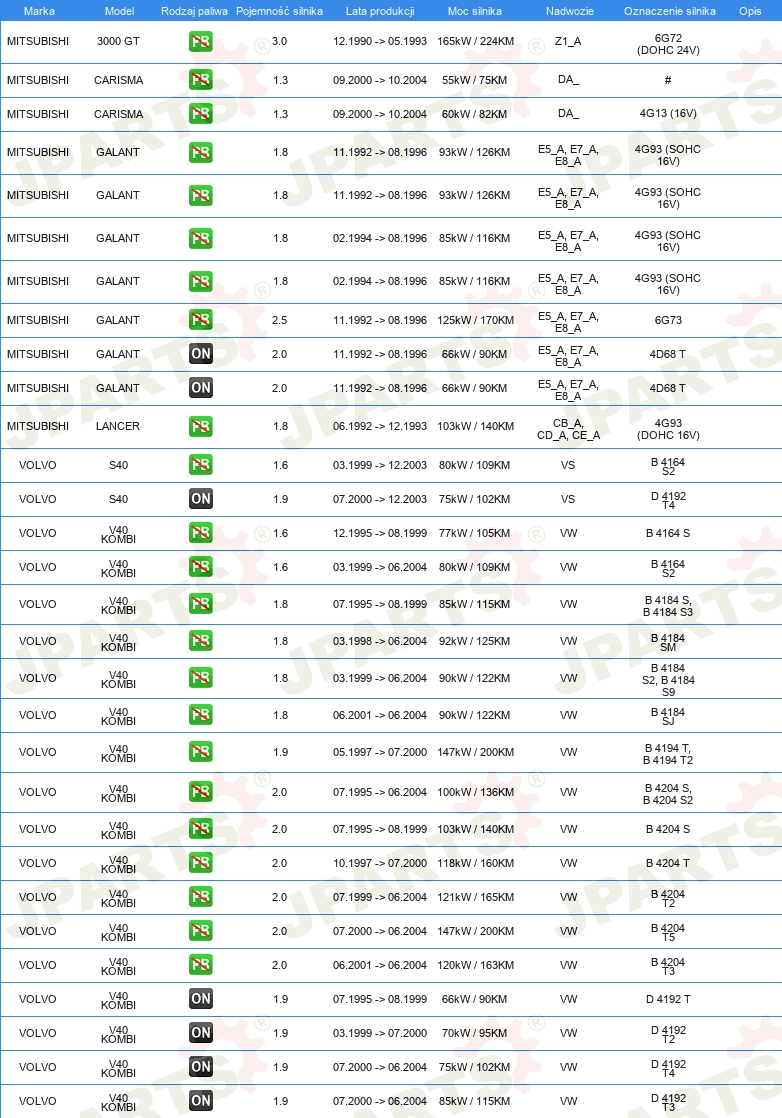
Task: Click the 'B 4204 T2' engine code cell
Action: coord(668,898)
